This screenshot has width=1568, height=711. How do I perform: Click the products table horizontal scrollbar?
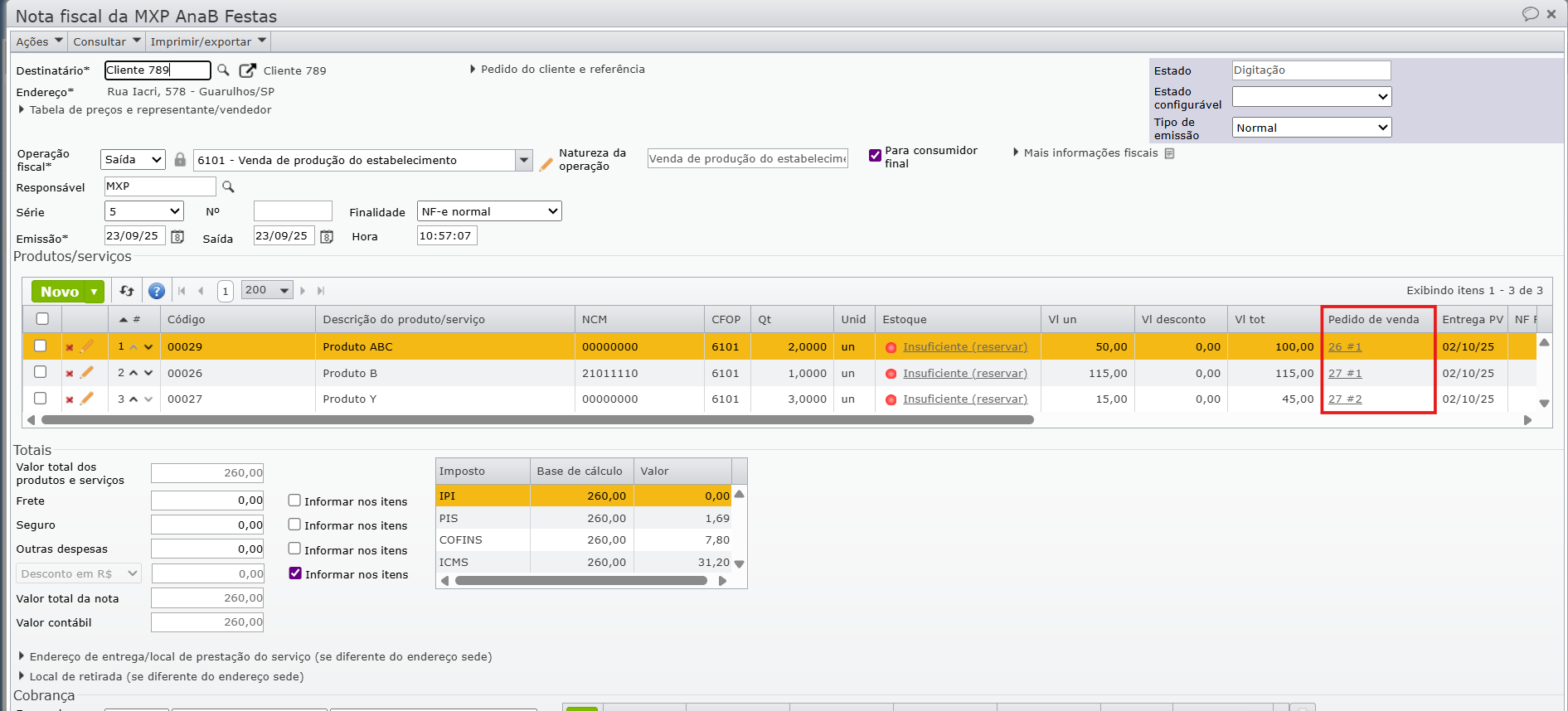click(537, 420)
